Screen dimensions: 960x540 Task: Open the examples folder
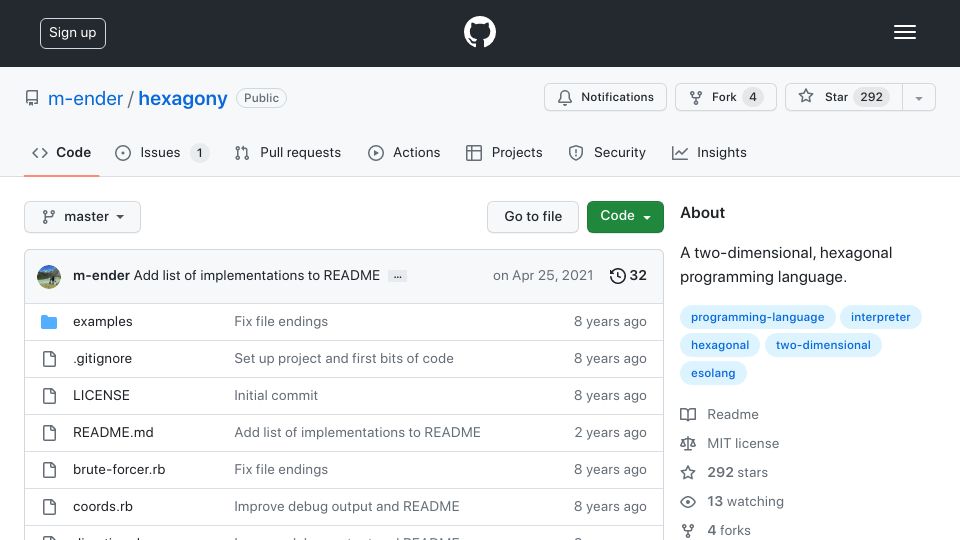(x=102, y=321)
